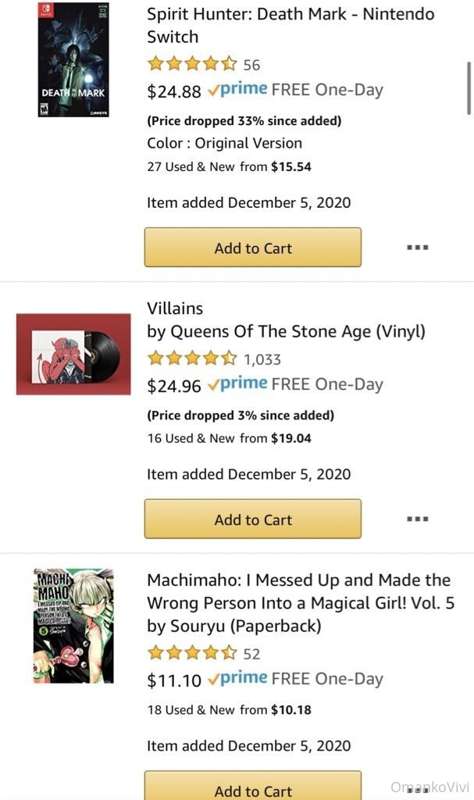View 27 Used & New offers from $15.54
This screenshot has width=474, height=800.
click(229, 166)
